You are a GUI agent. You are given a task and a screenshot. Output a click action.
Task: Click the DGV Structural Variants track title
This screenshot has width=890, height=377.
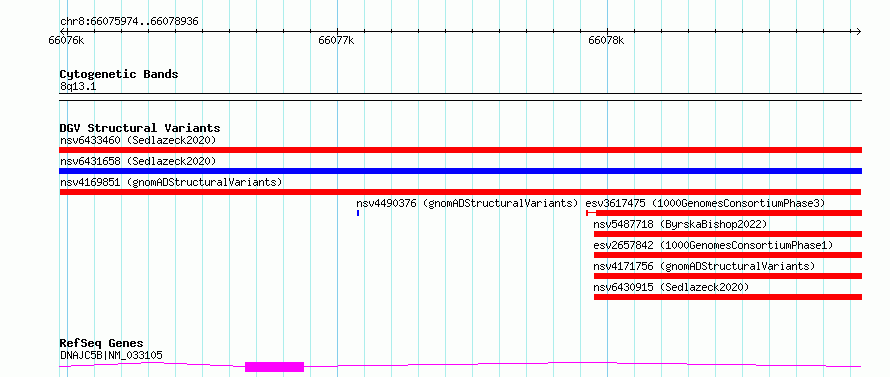140,128
